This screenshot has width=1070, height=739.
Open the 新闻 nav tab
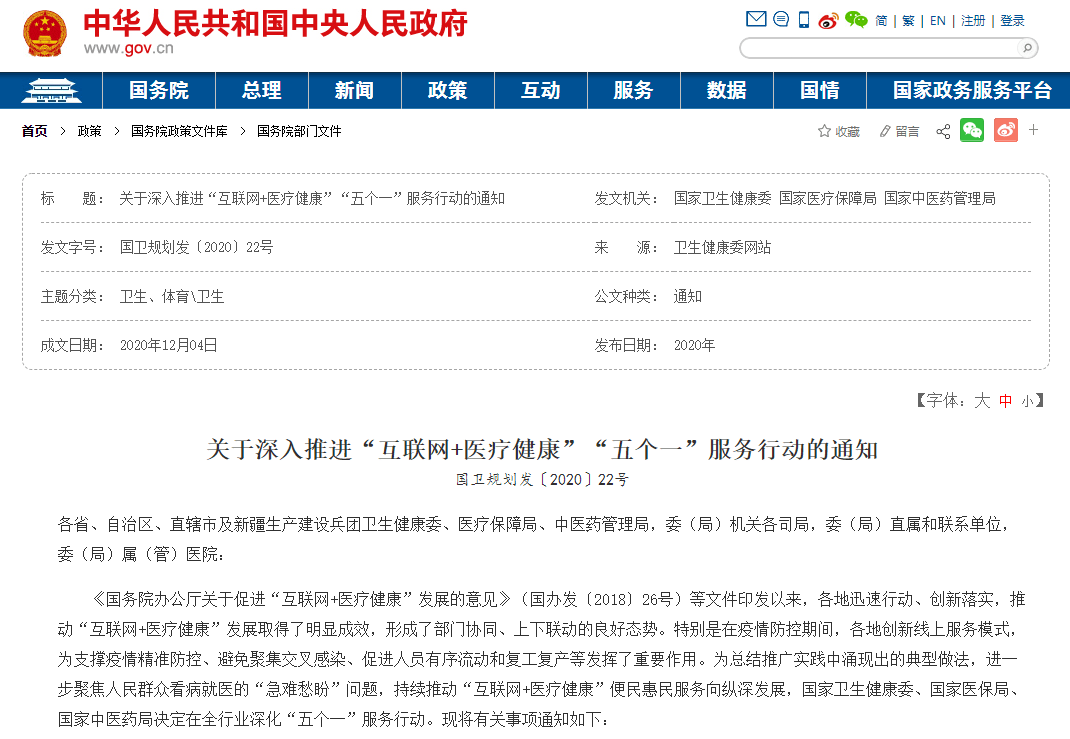coord(354,90)
